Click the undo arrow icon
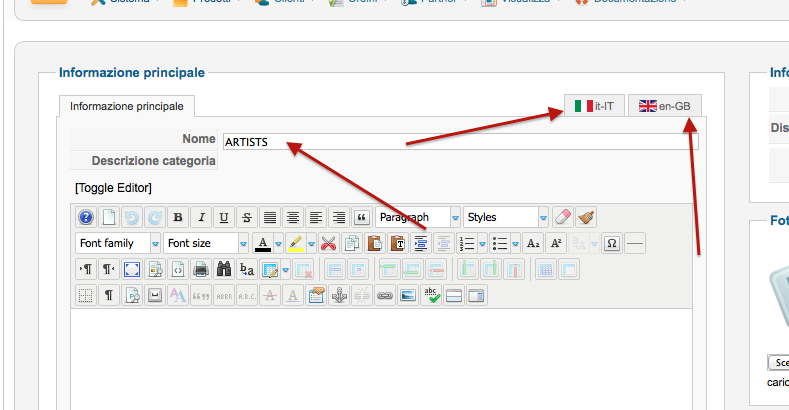This screenshot has width=789, height=410. [132, 217]
